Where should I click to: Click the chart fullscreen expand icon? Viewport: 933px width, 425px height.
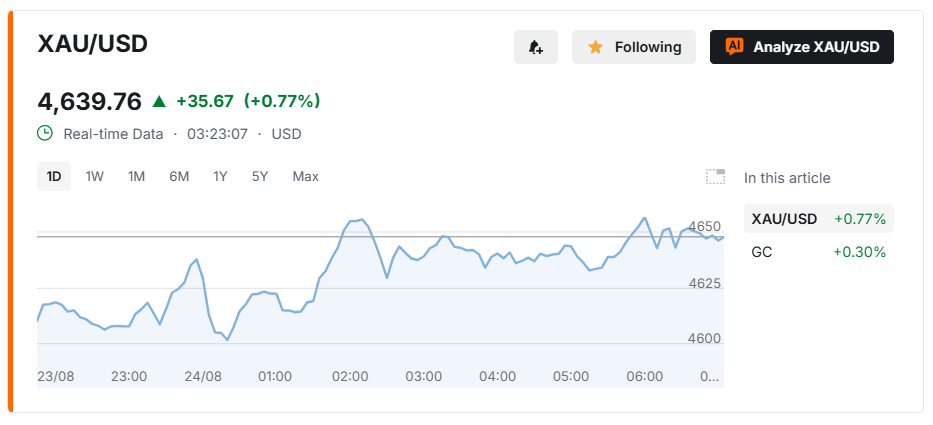coord(715,177)
